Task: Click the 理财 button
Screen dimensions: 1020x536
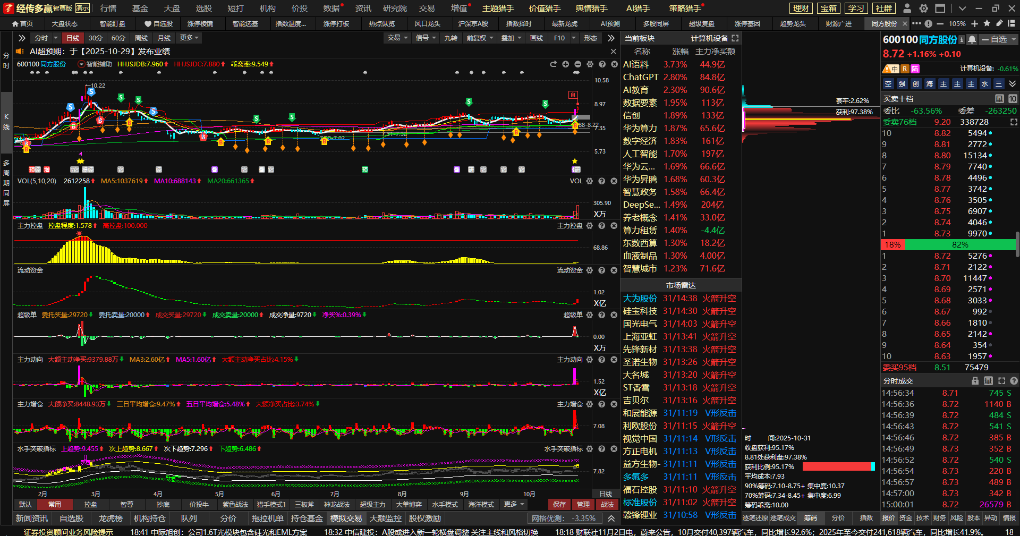Action: click(801, 8)
